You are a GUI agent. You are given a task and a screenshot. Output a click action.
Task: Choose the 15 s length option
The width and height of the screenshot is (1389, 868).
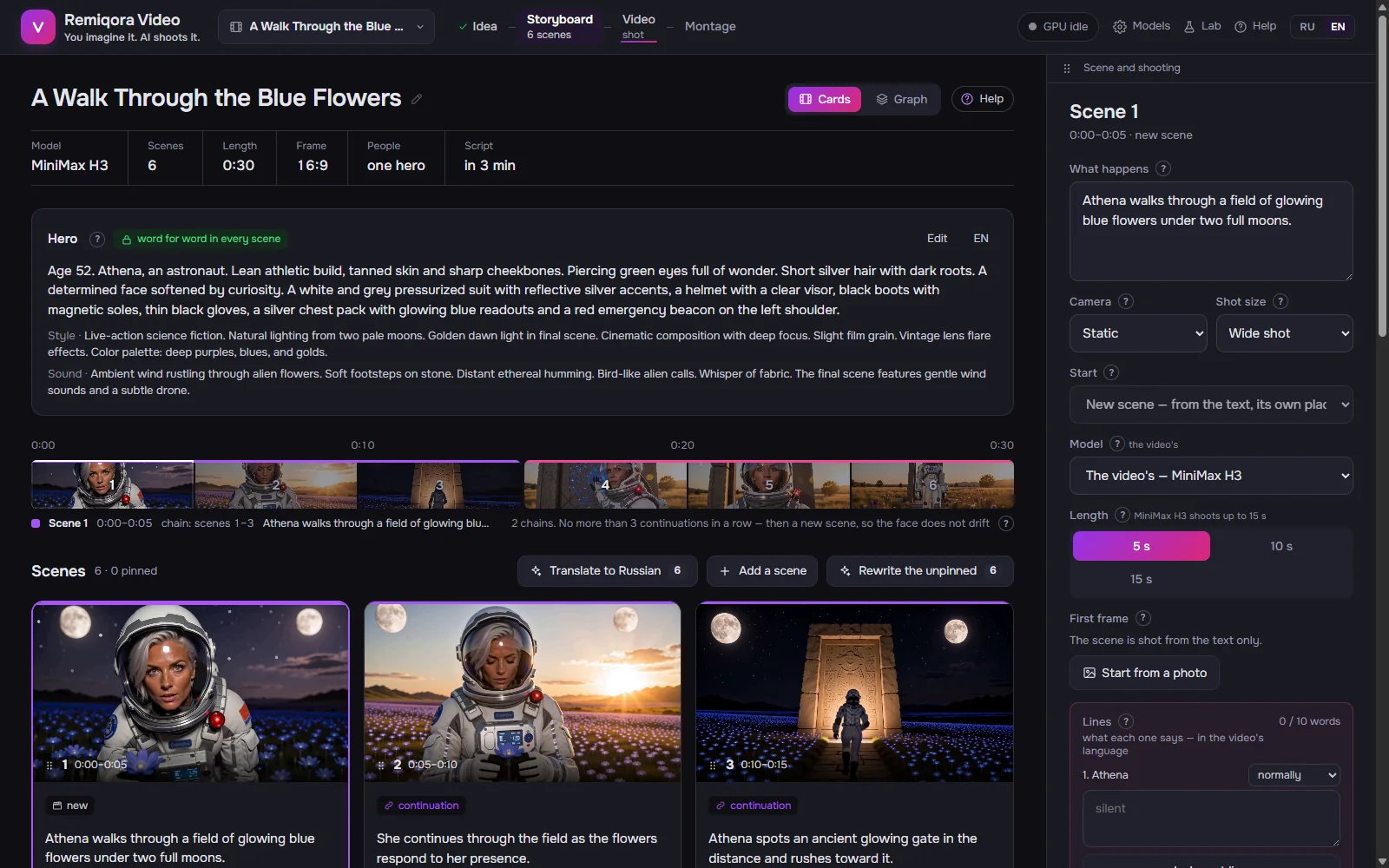pyautogui.click(x=1142, y=579)
